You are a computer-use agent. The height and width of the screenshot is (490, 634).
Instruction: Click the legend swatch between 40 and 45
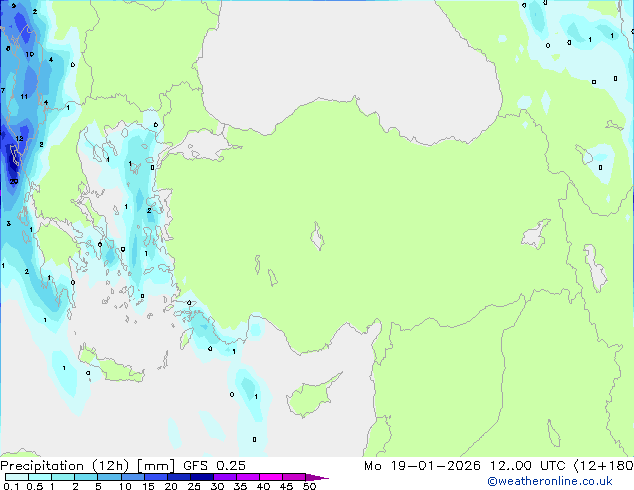point(271,477)
